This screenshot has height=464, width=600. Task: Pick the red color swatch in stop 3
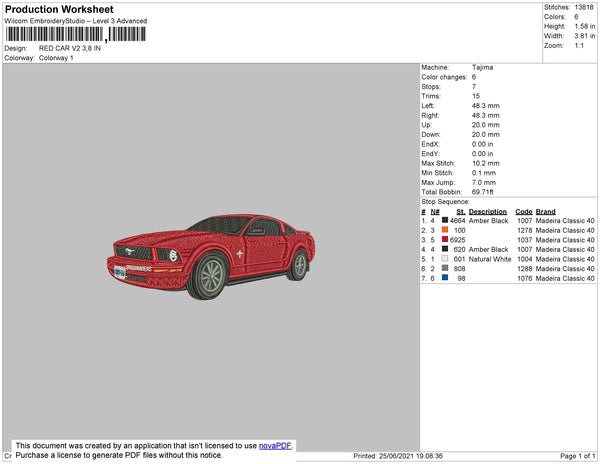(445, 240)
